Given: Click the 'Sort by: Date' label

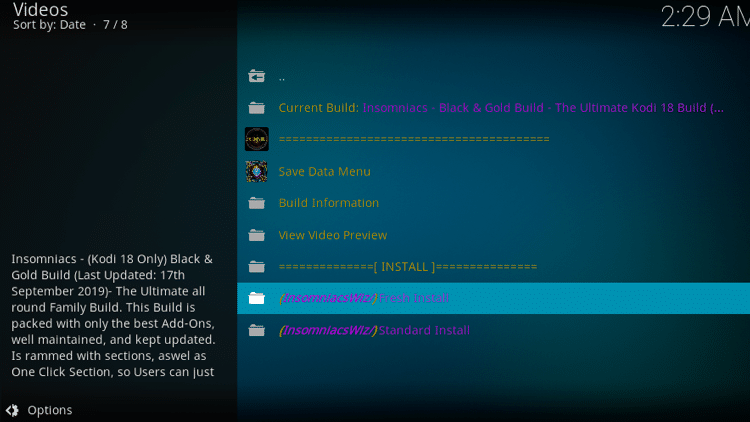Looking at the screenshot, I should click(49, 24).
